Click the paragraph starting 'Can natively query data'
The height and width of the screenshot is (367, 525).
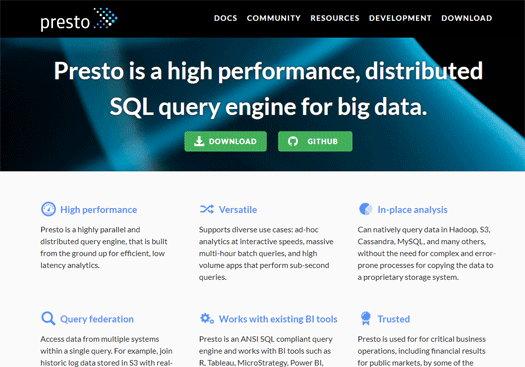pyautogui.click(x=427, y=253)
